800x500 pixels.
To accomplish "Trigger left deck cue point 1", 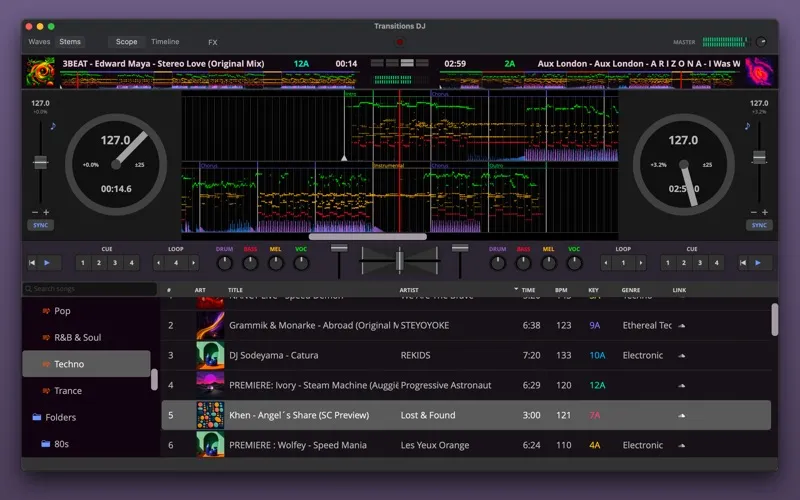I will coord(83,263).
